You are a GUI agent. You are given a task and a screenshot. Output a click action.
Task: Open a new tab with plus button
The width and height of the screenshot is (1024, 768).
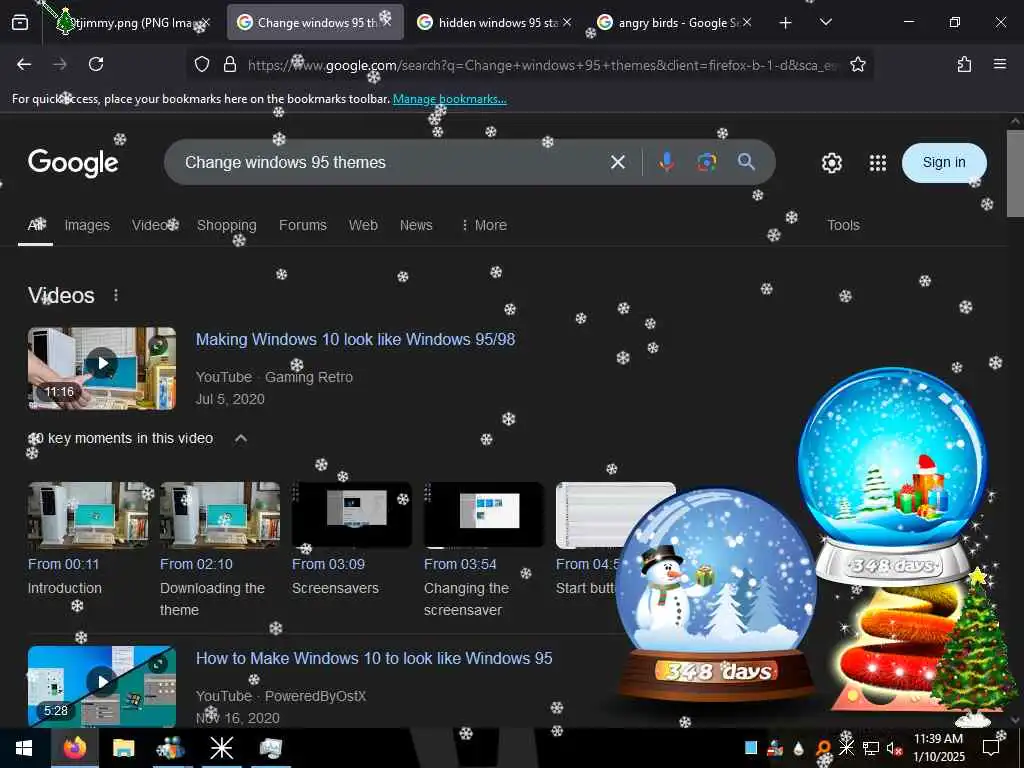pos(786,23)
